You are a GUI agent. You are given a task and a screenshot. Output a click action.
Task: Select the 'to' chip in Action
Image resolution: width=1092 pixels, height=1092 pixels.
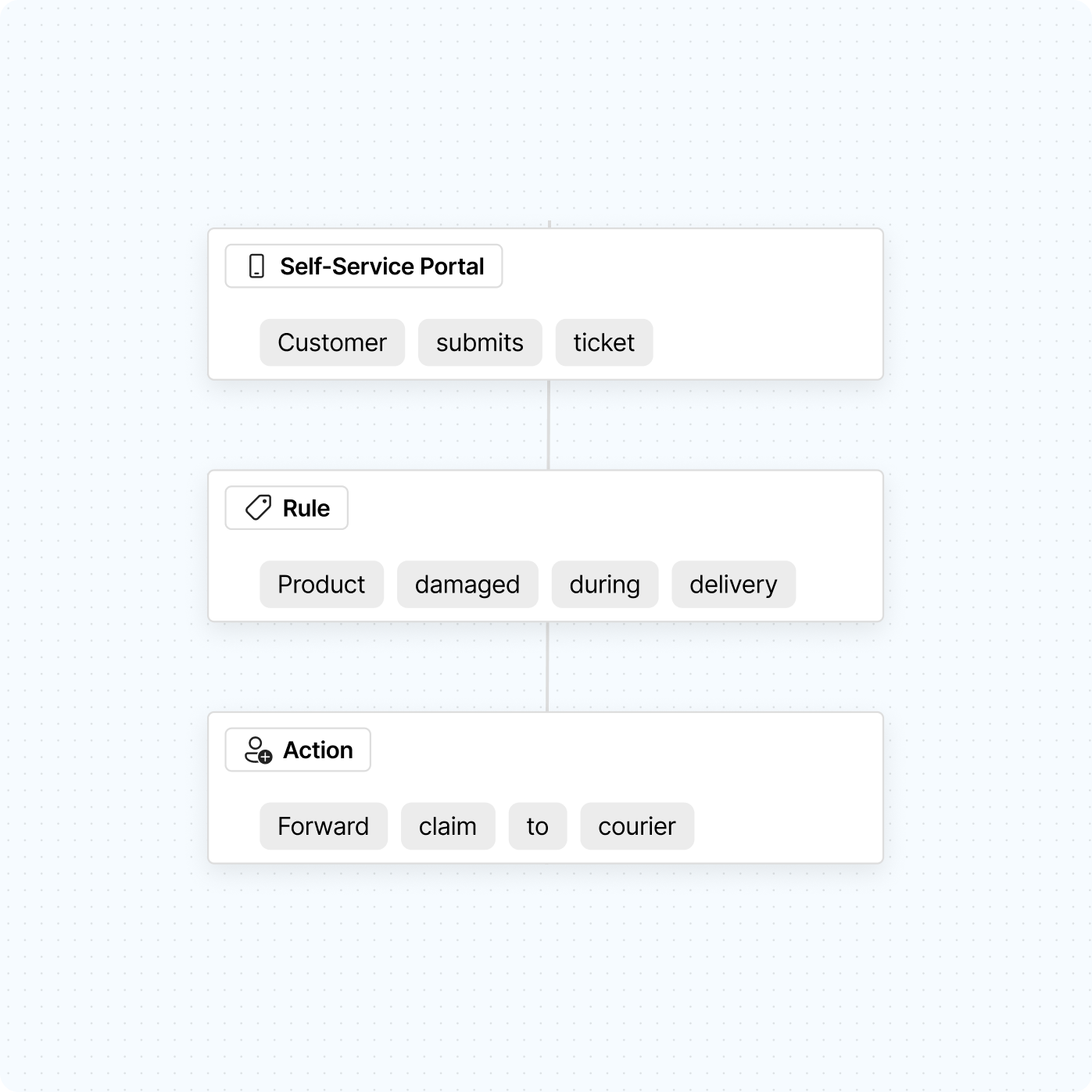coord(537,826)
